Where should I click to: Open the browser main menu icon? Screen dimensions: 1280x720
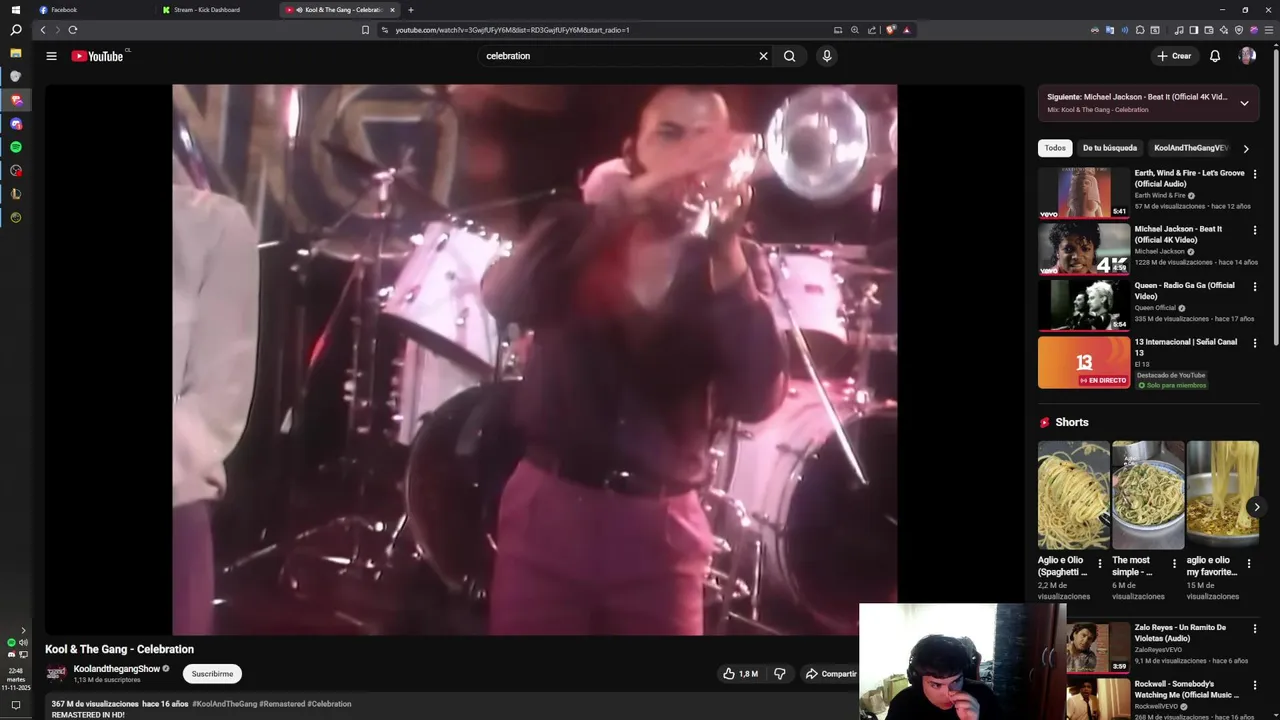1269,30
